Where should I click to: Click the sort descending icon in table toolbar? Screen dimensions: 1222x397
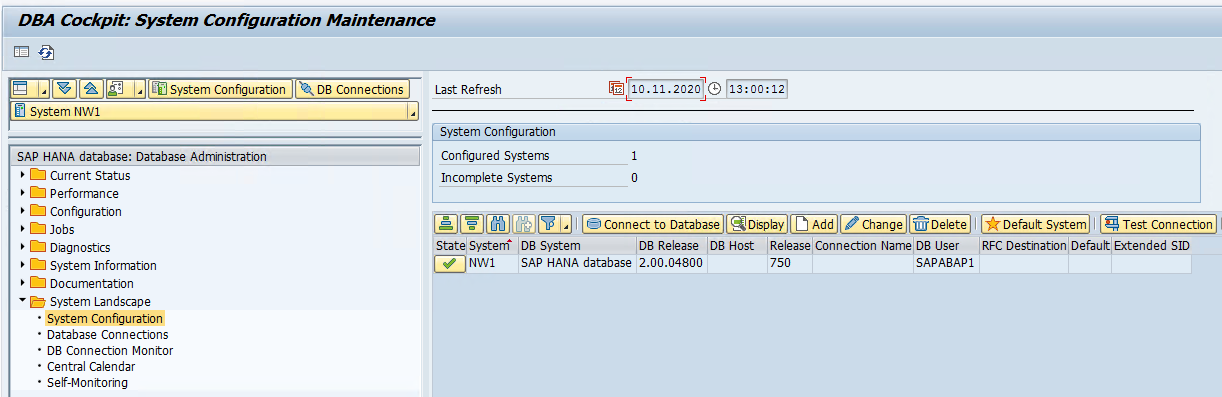[472, 224]
